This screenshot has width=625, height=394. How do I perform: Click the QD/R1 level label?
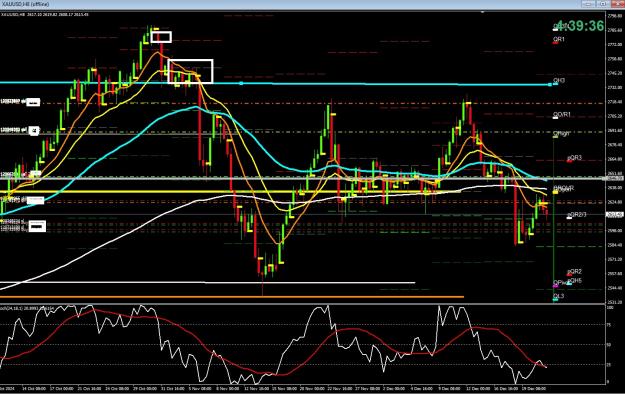click(562, 114)
